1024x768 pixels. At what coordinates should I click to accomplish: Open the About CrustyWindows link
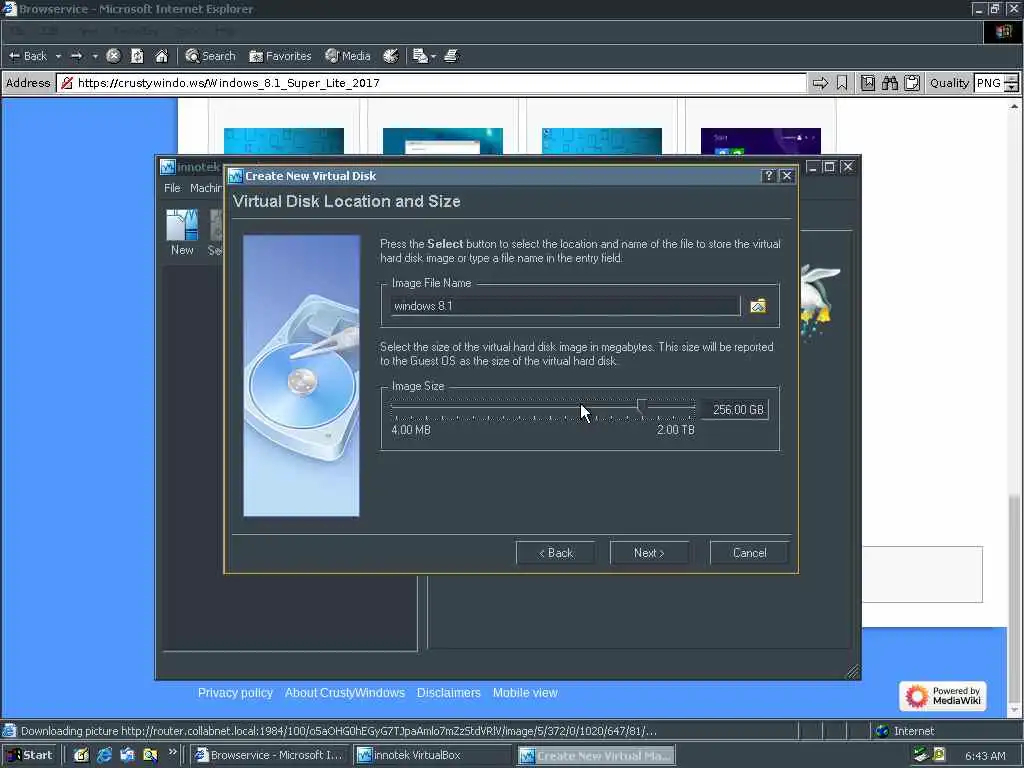coord(345,693)
